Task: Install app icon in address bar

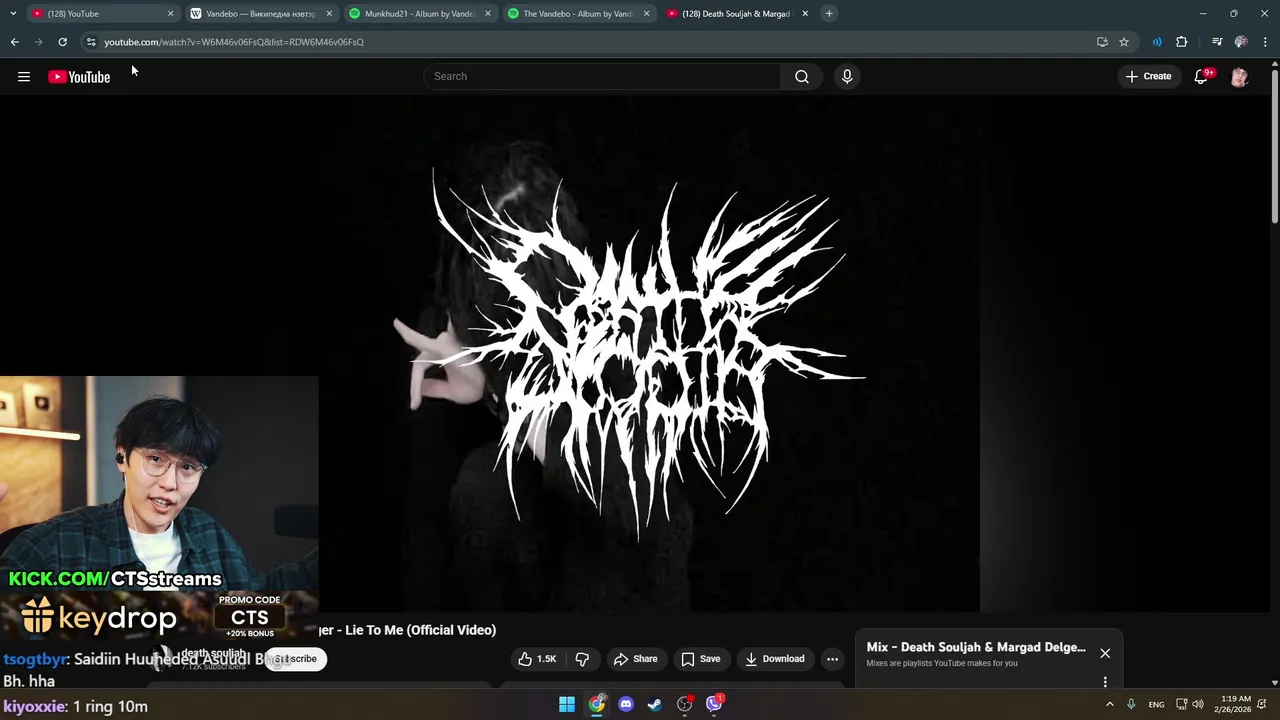Action: click(x=1102, y=42)
